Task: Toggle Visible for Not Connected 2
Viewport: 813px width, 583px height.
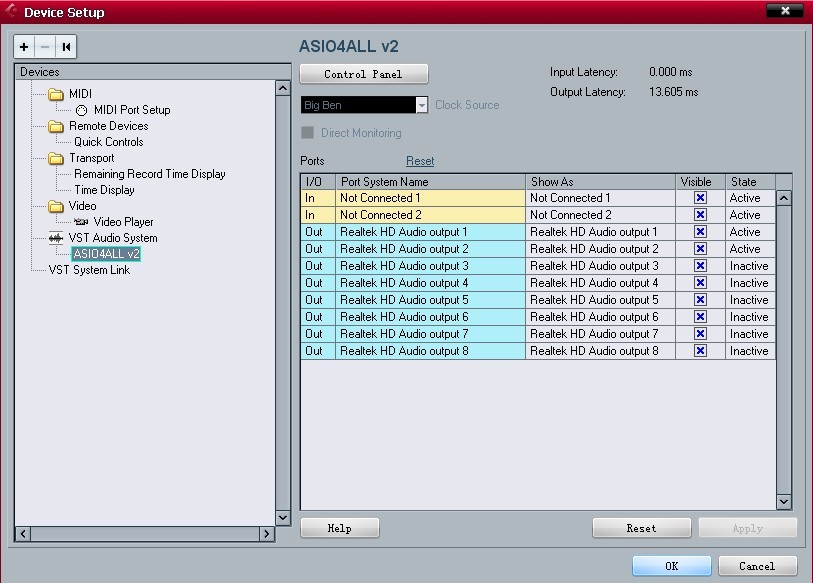Action: pyautogui.click(x=700, y=215)
